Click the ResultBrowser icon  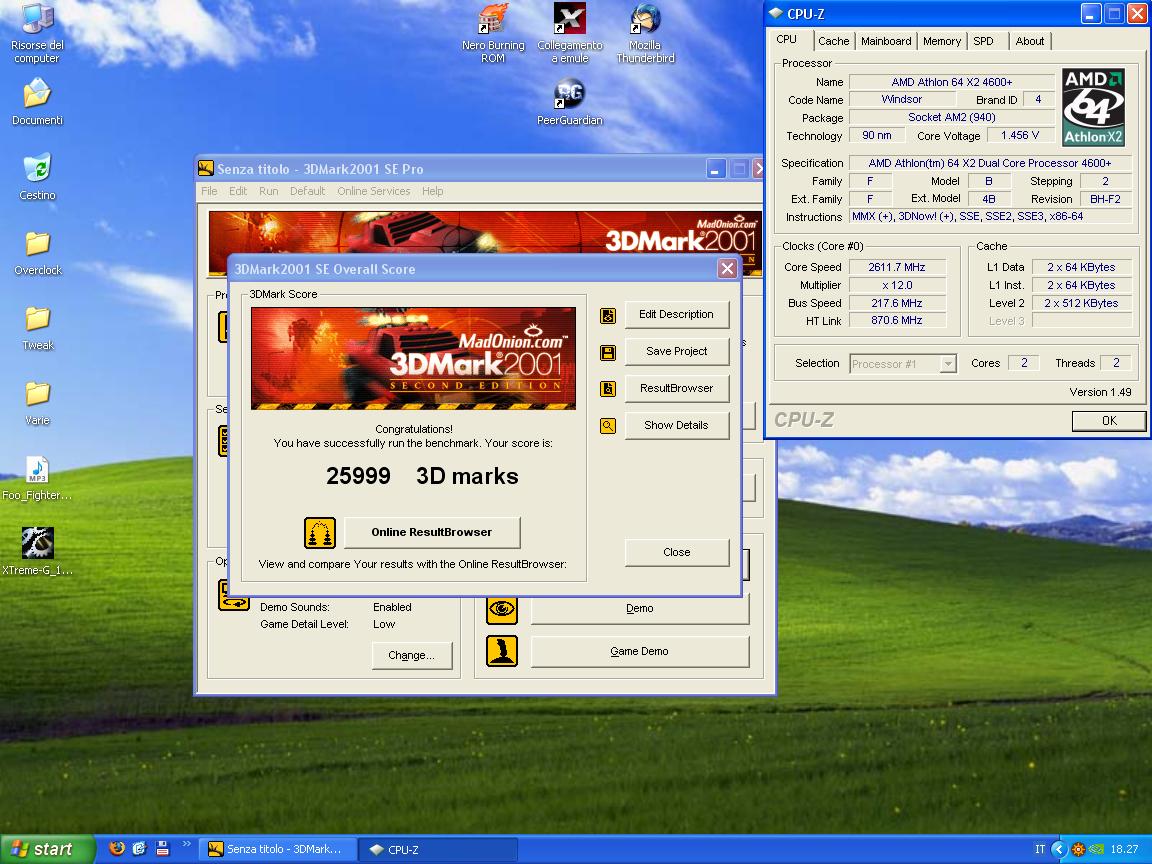(x=608, y=389)
